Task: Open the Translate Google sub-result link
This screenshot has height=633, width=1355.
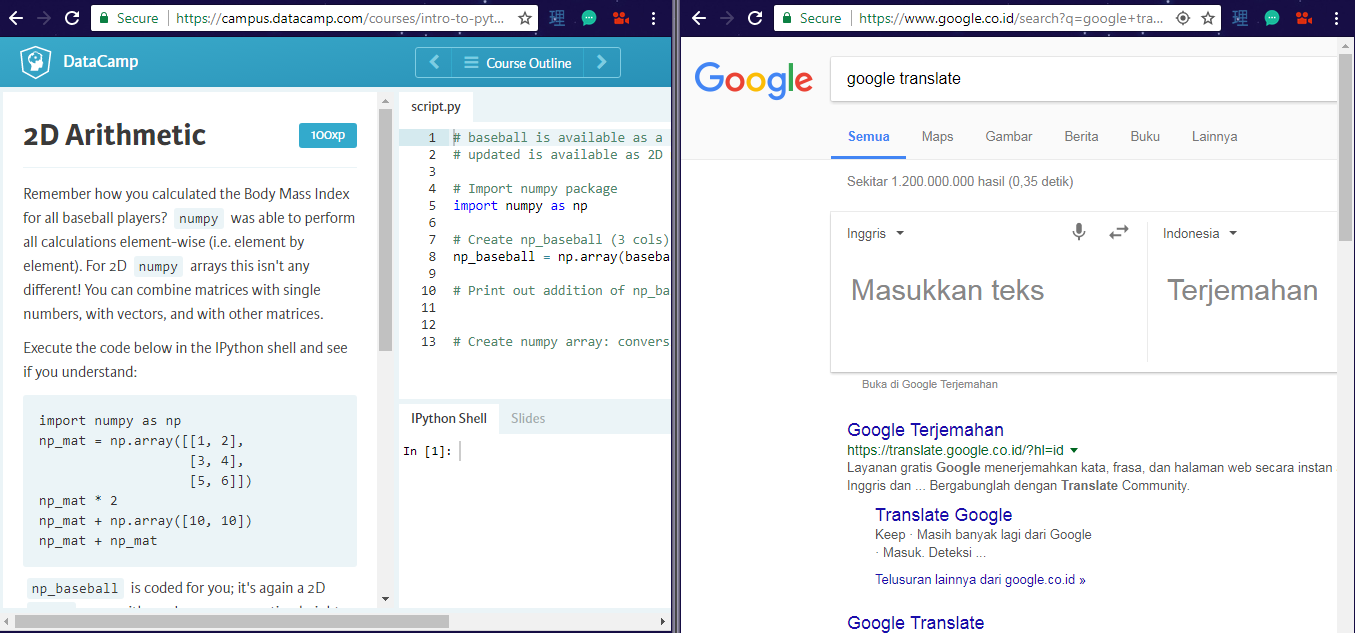Action: (x=943, y=515)
